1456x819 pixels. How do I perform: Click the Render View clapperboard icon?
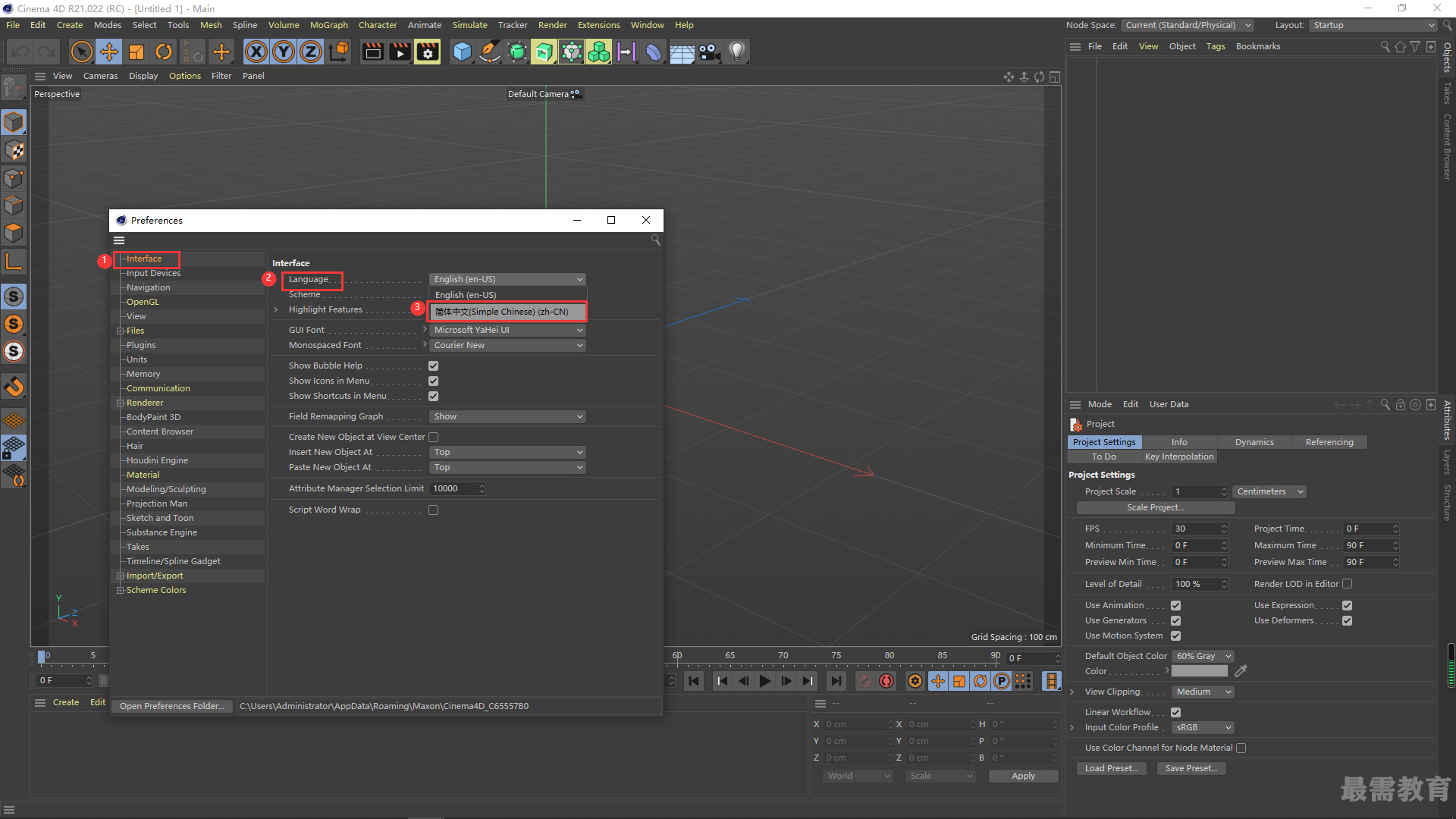[372, 52]
